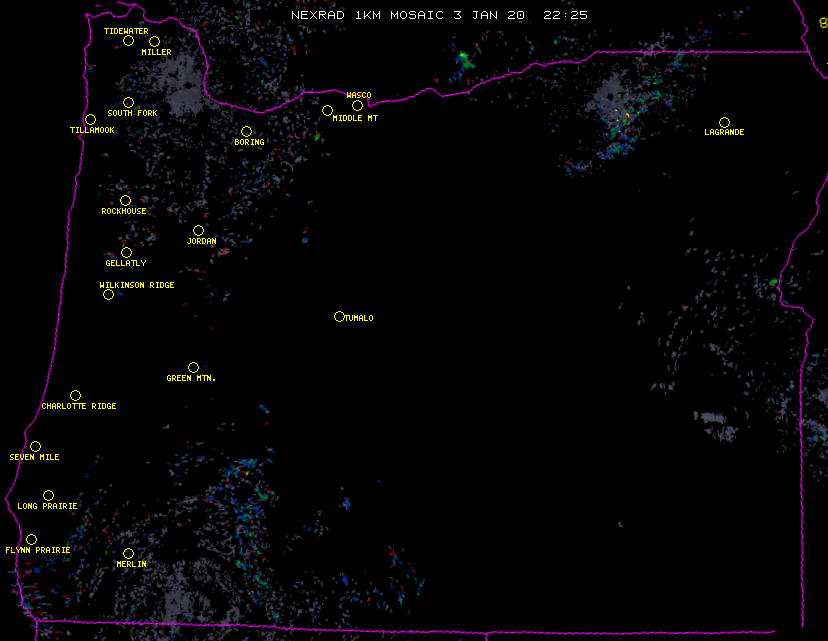This screenshot has height=641, width=828.
Task: Select the Middle Mt station marker
Action: 327,110
